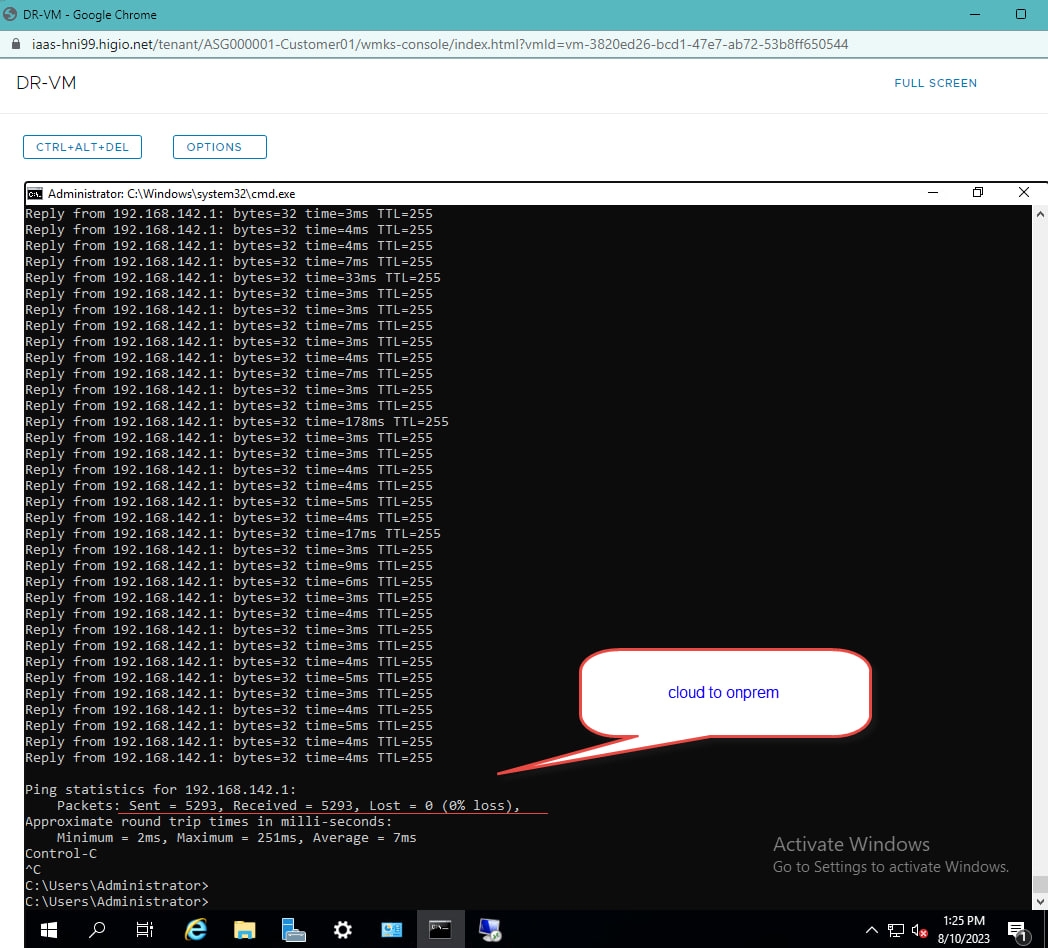Open Task View from the taskbar

pos(145,930)
